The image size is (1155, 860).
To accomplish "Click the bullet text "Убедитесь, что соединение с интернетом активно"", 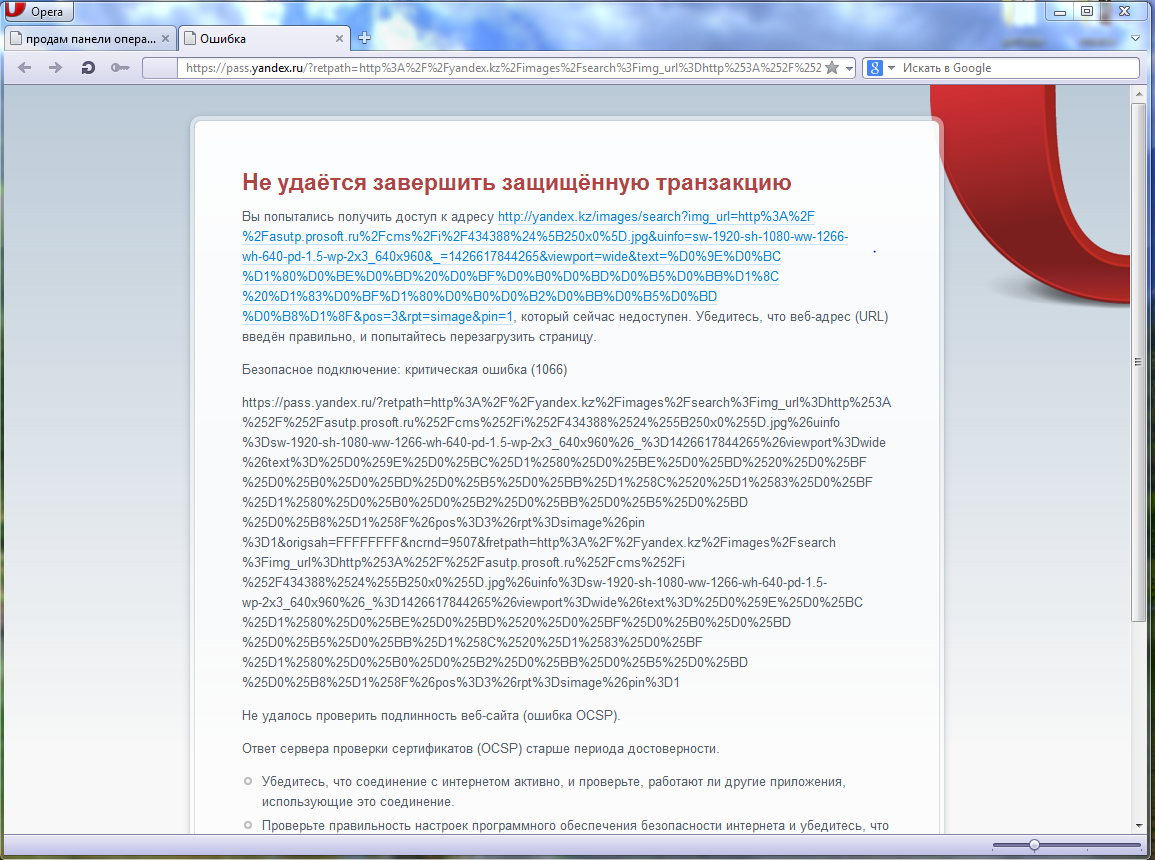I will pos(411,782).
